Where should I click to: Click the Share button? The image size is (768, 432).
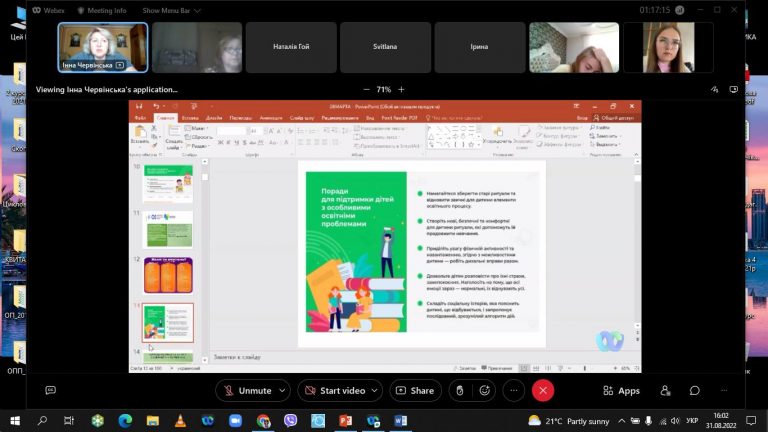pos(415,390)
